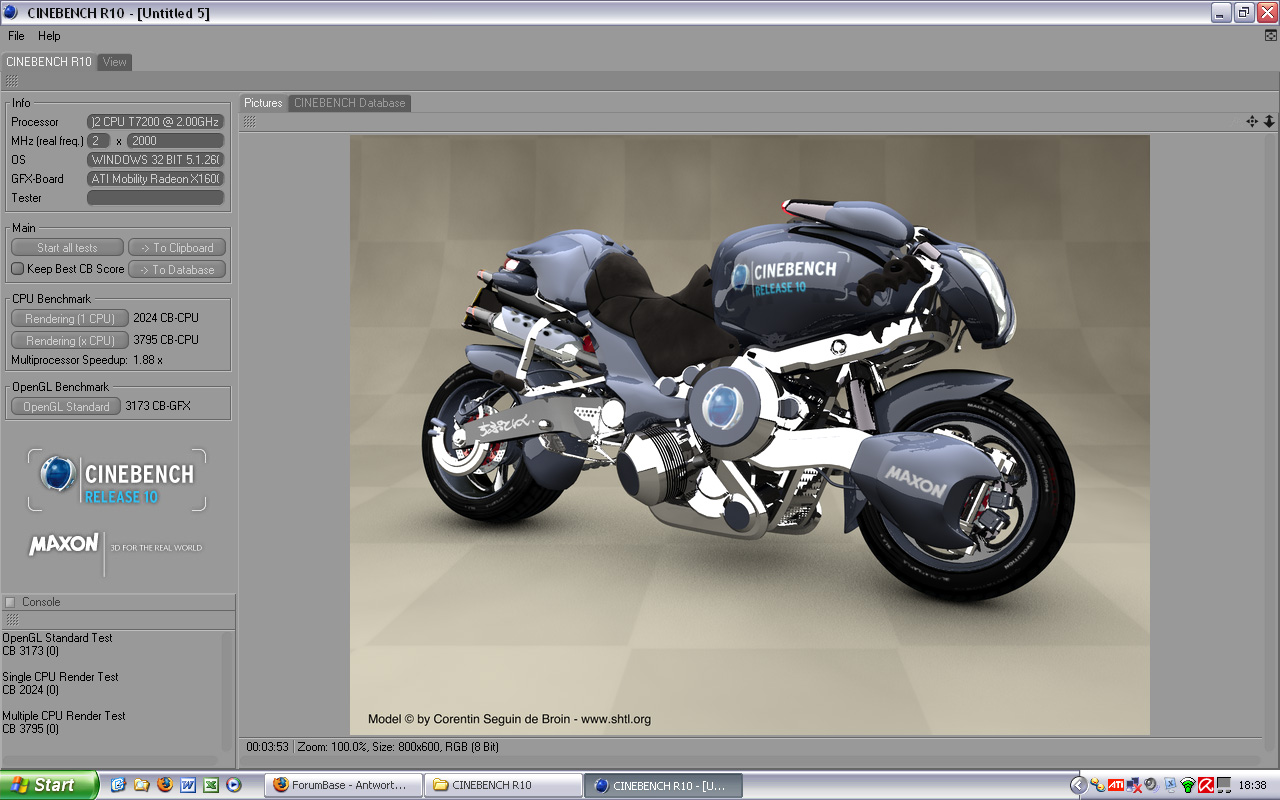The image size is (1280, 800).
Task: Click the CPU count field showing 2
Action: tap(99, 141)
